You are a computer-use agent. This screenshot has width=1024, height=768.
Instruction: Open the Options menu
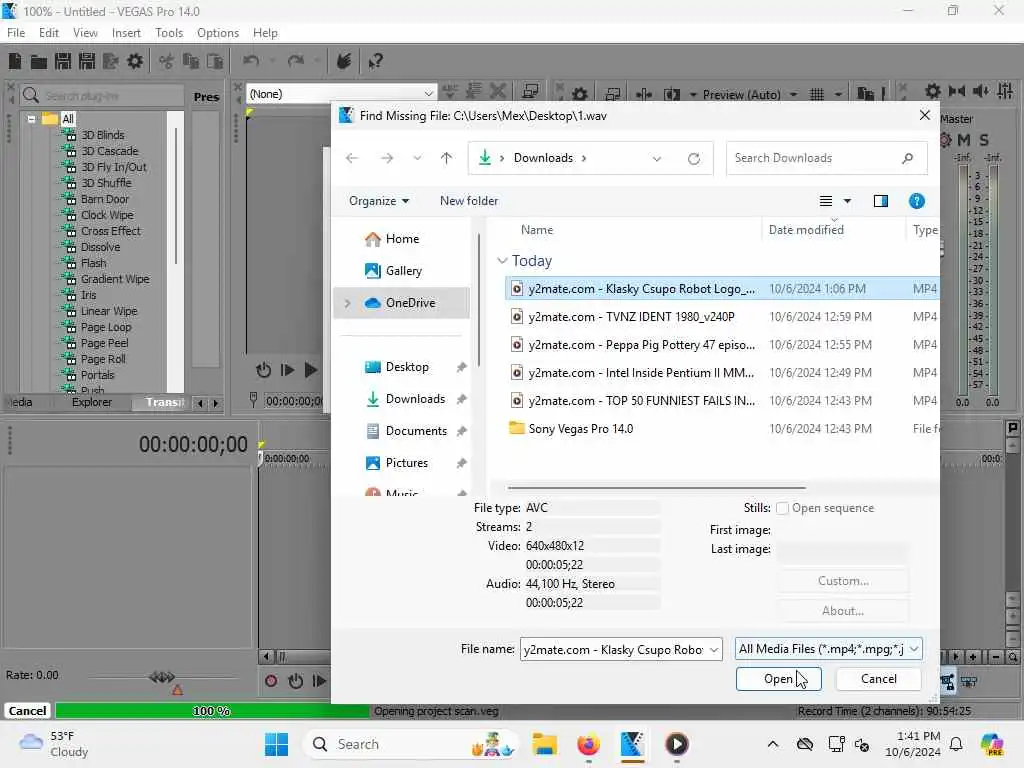[218, 33]
